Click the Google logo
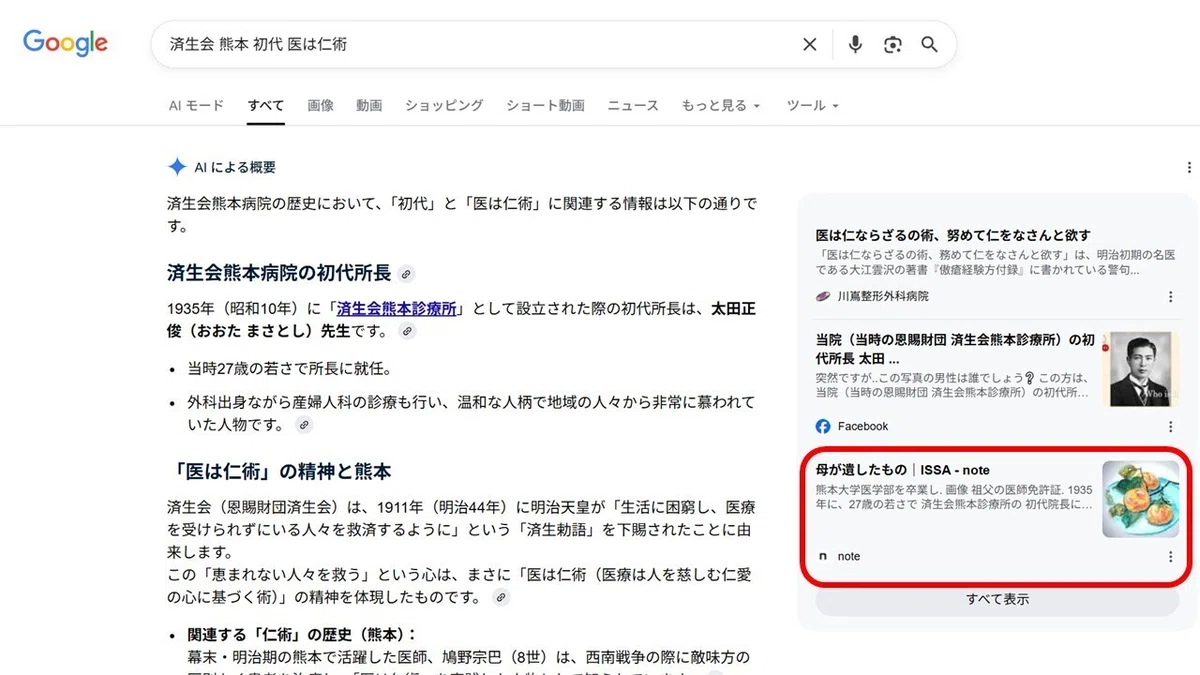Viewport: 1200px width, 675px height. coord(66,43)
